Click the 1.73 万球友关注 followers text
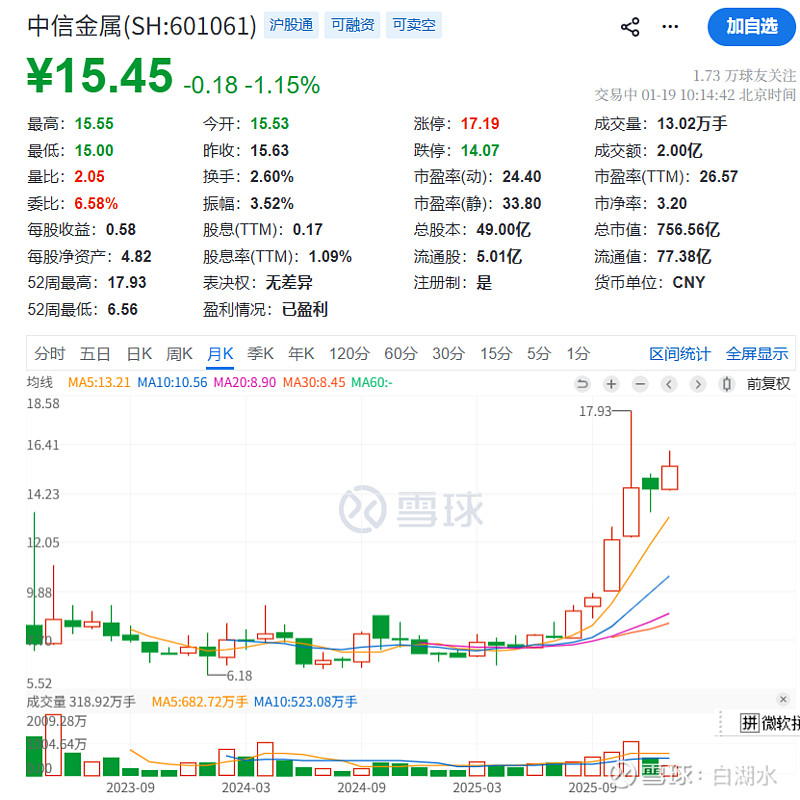800x800 pixels. point(744,76)
